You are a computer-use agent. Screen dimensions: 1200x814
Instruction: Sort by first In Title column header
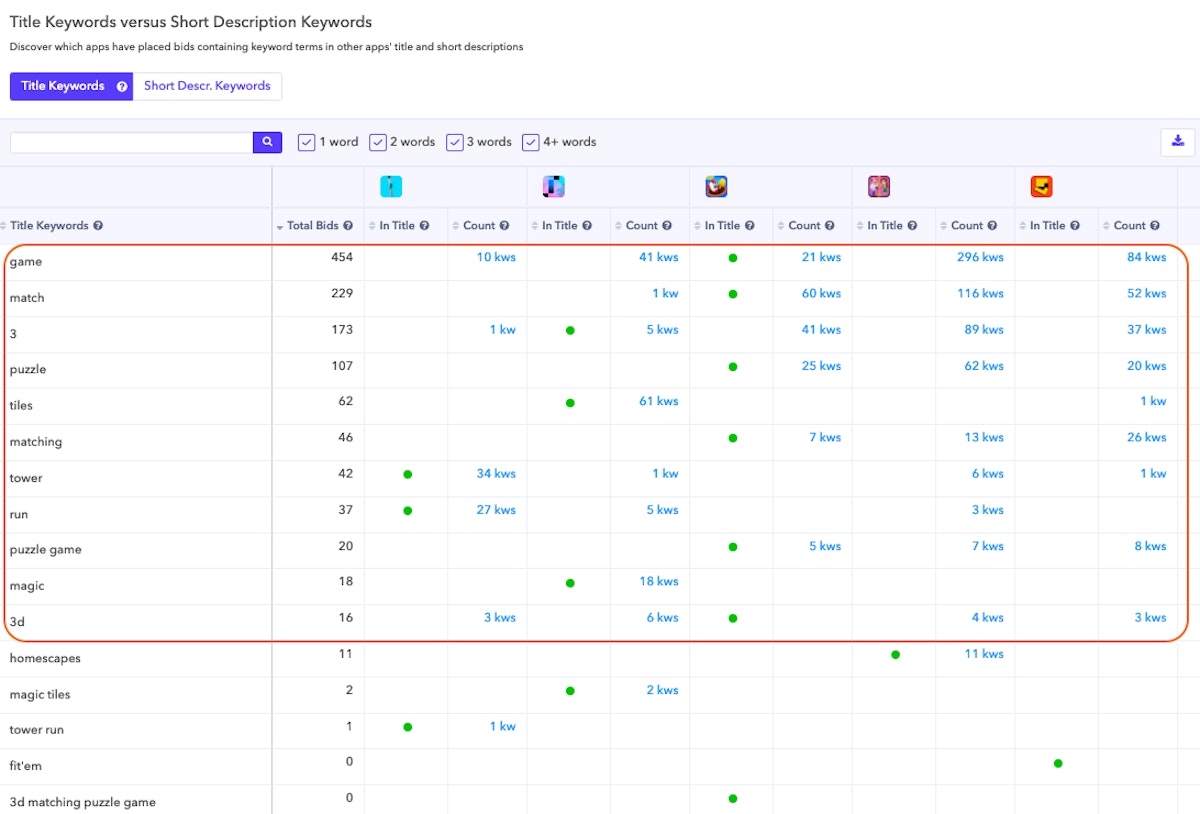pyautogui.click(x=397, y=226)
